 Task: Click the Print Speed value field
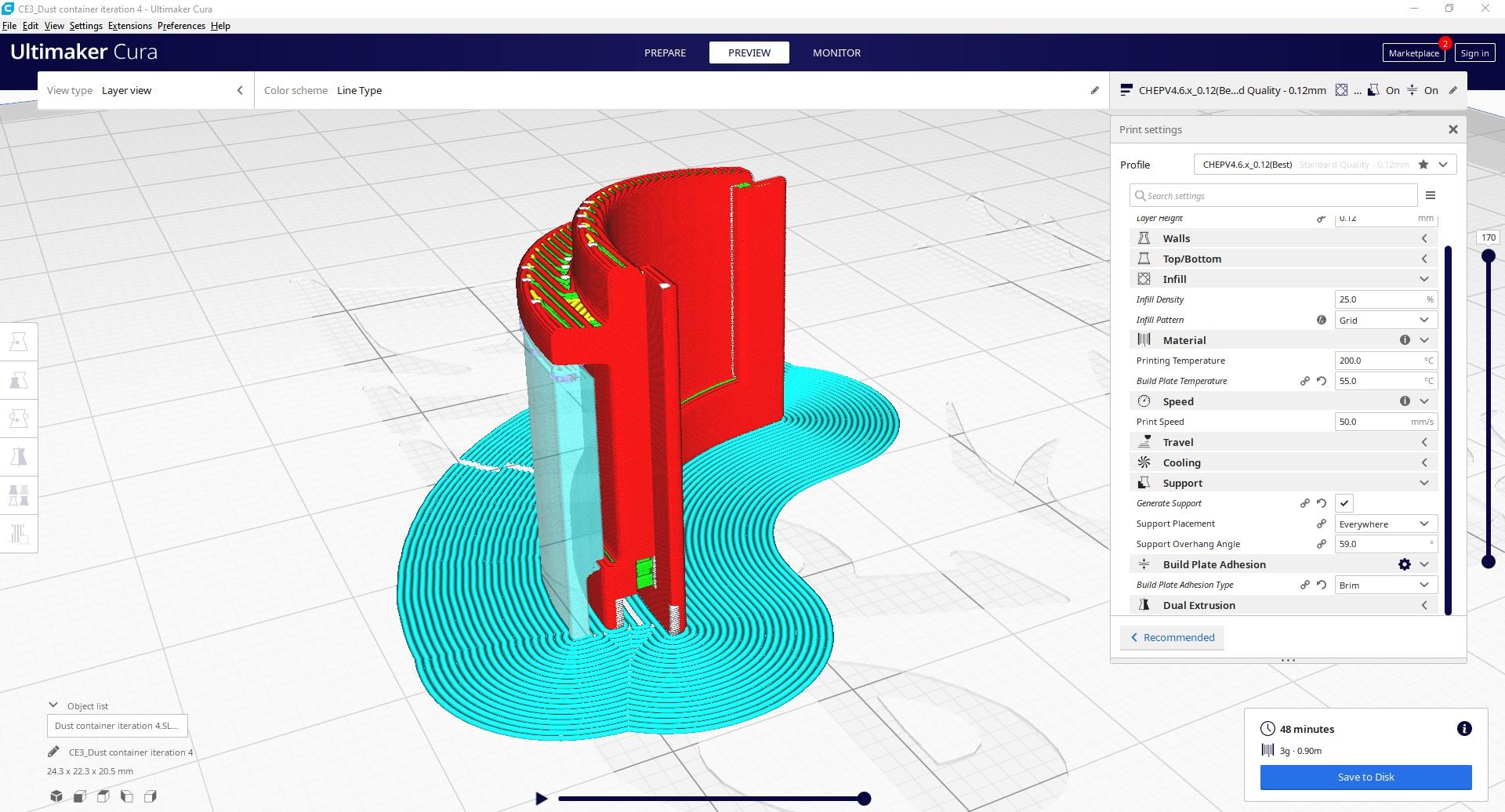[1386, 422]
